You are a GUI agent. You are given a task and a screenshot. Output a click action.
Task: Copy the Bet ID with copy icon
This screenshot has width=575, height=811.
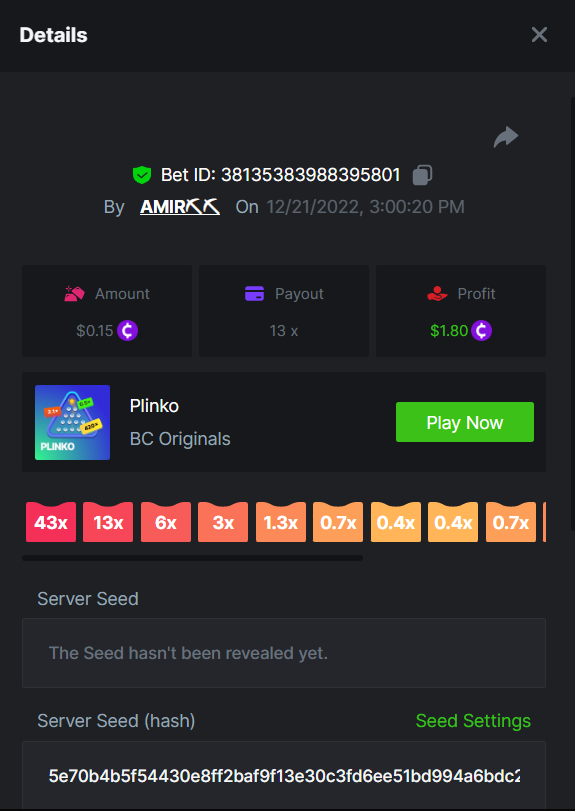(422, 175)
